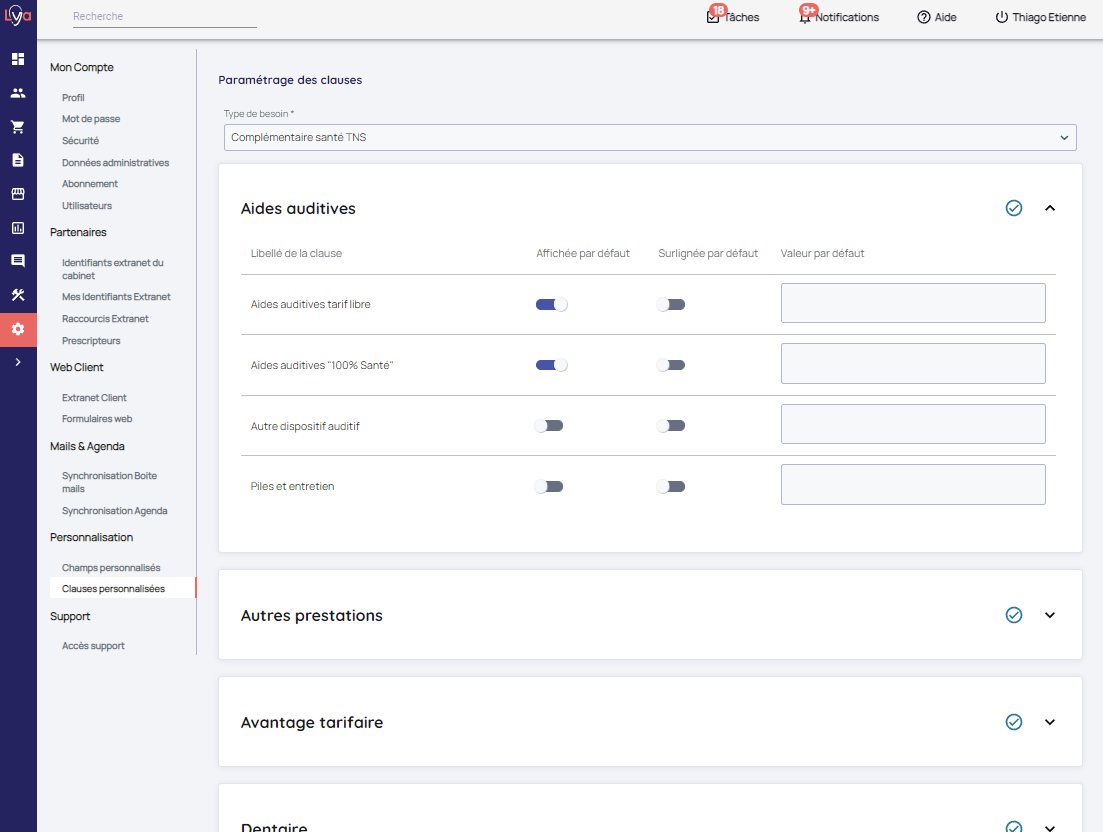Click the tools wrench sidebar icon

[x=18, y=295]
